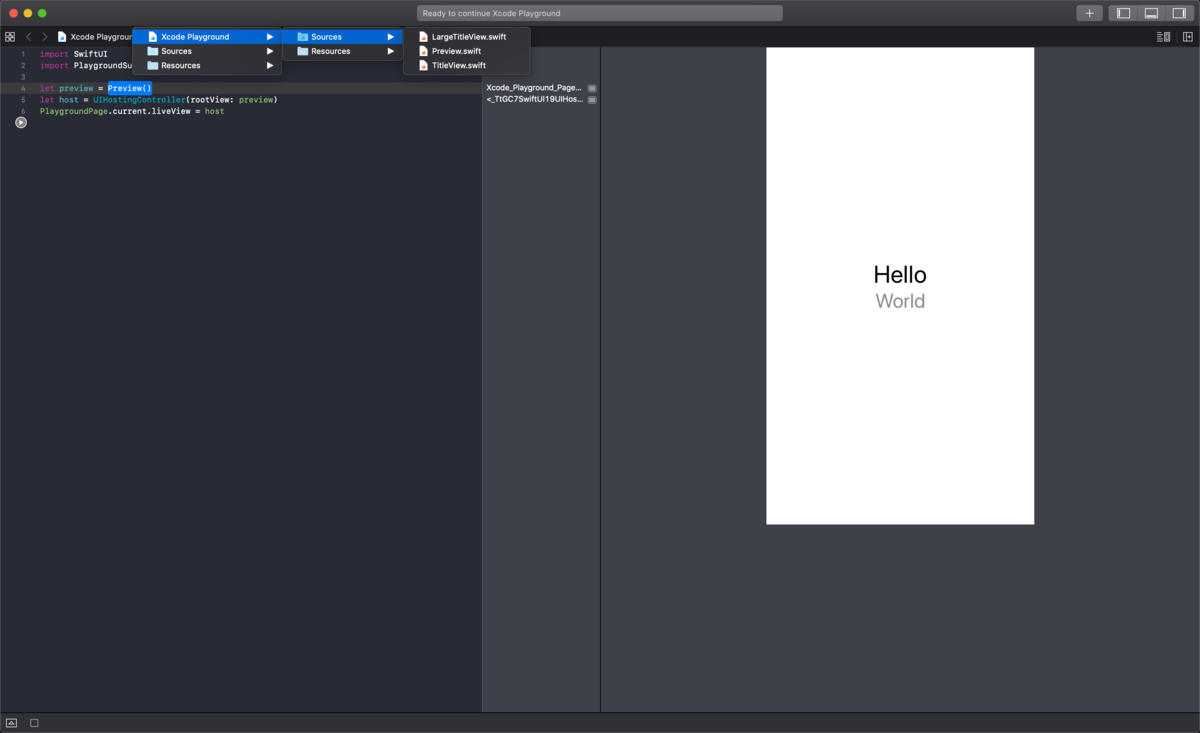Run playground with the gutter play button
The width and height of the screenshot is (1200, 733).
click(21, 122)
